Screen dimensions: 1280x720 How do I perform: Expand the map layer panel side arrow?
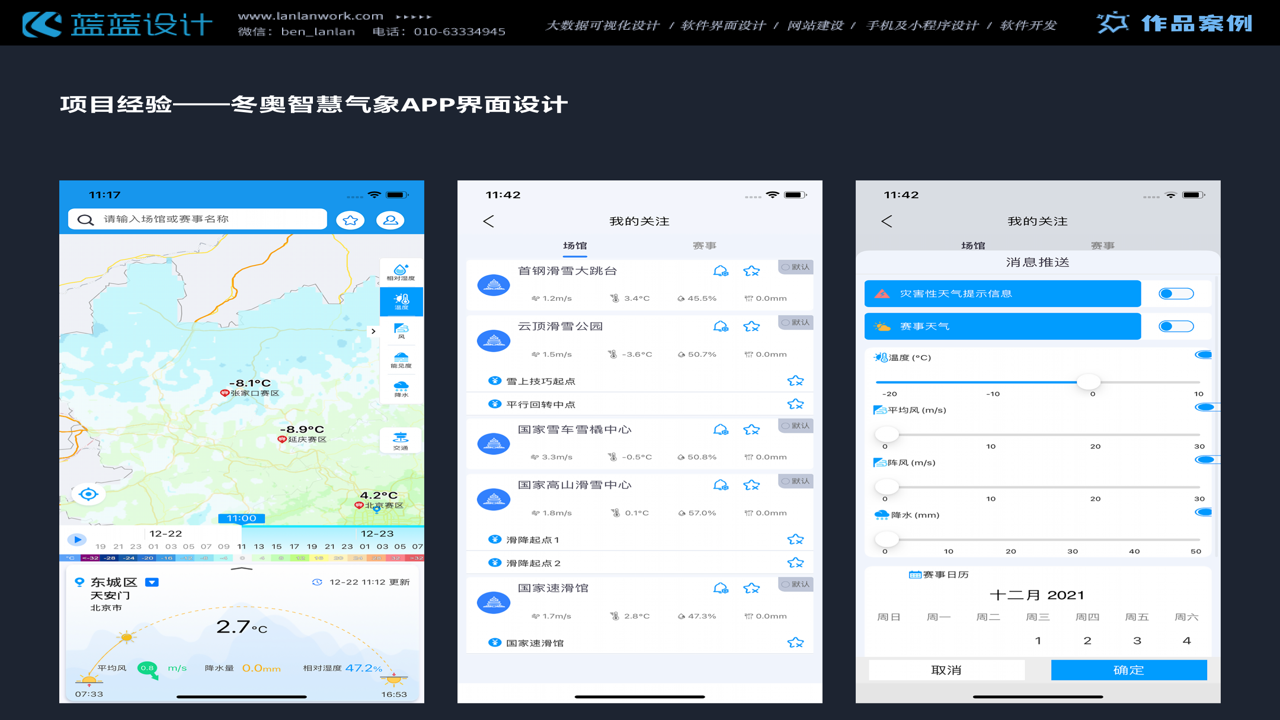[x=374, y=331]
